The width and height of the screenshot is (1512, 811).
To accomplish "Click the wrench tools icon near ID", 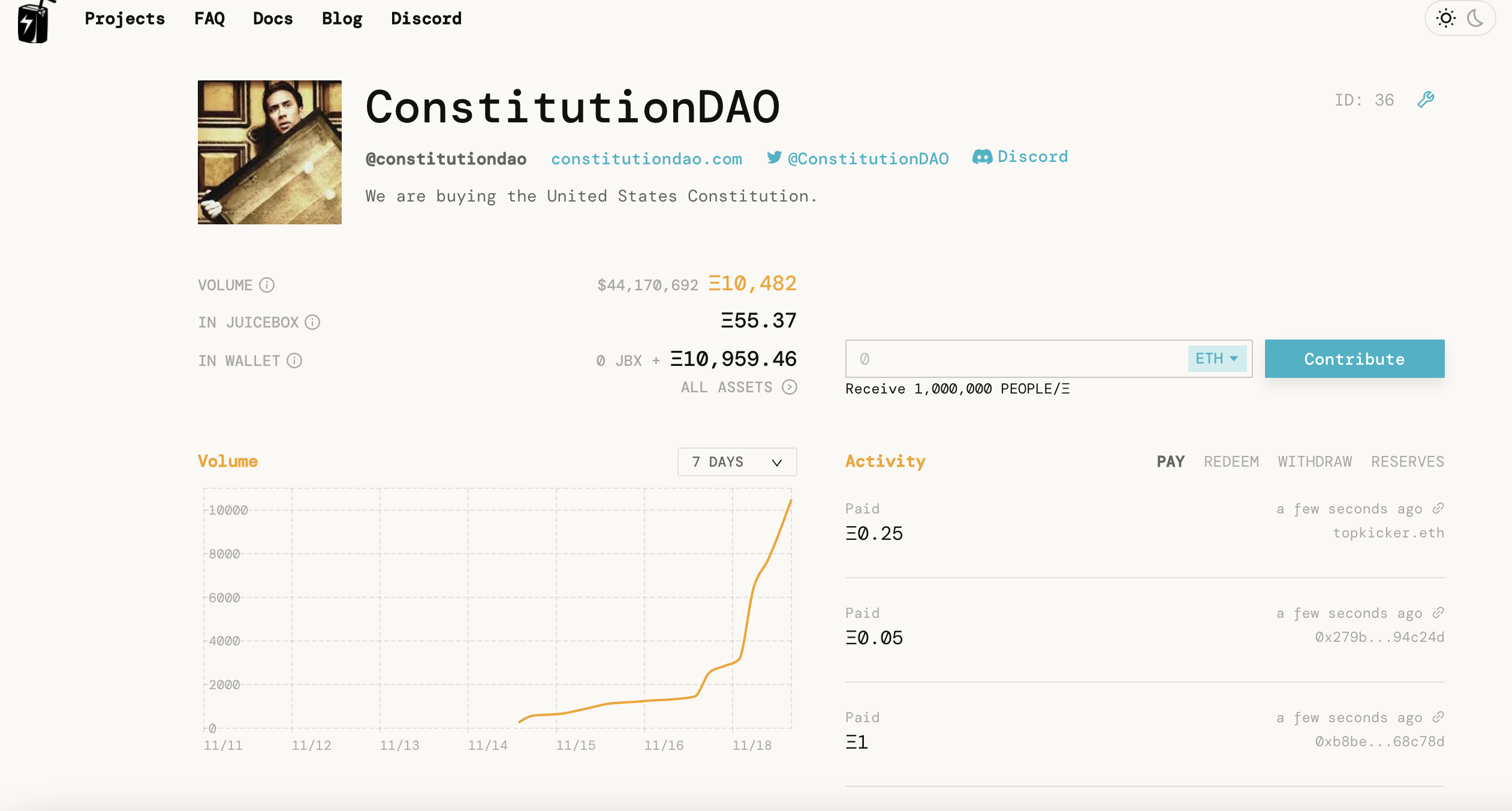I will pos(1426,100).
